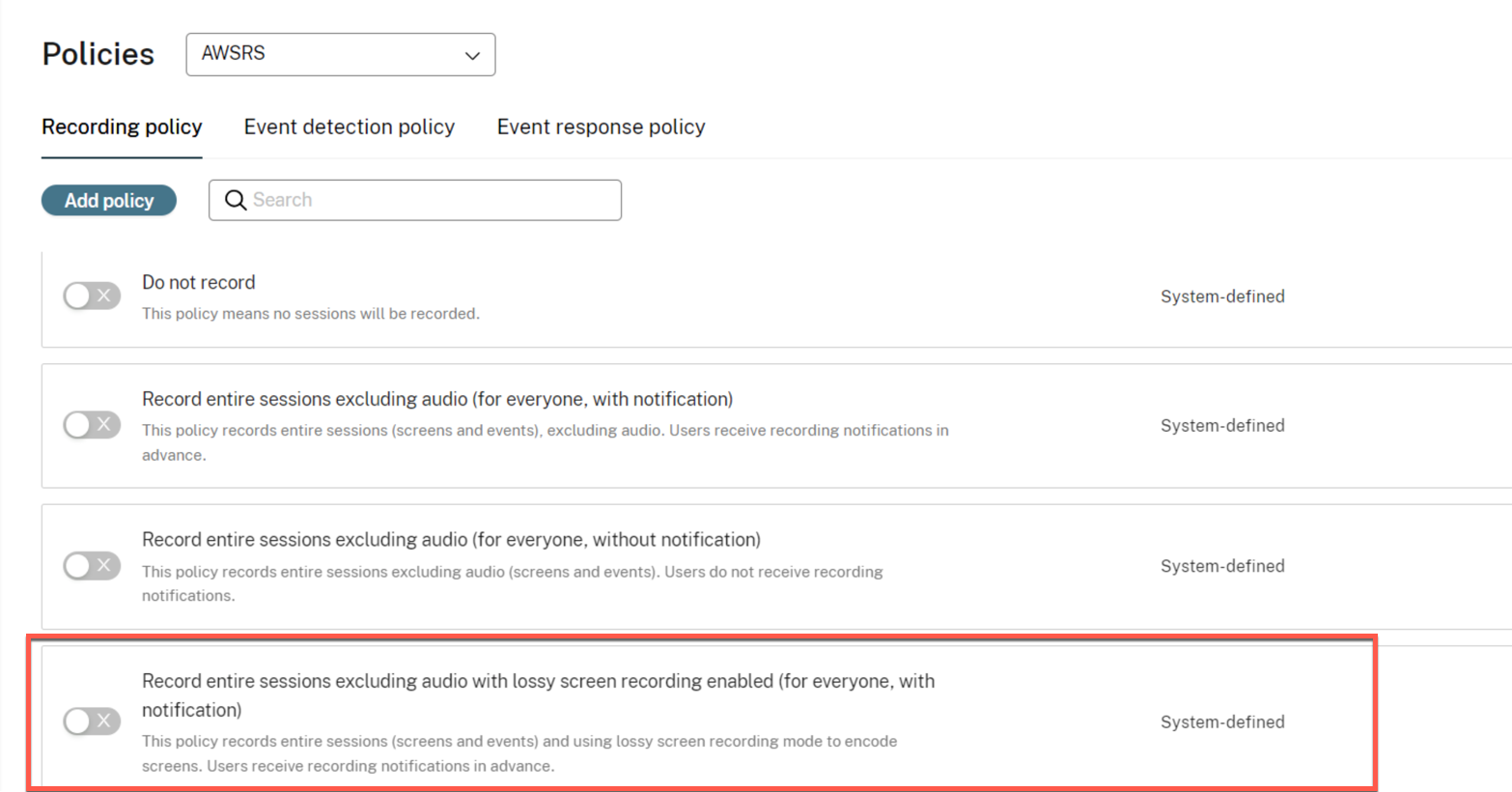
Task: Go to the Event response policy tab
Action: [x=601, y=127]
